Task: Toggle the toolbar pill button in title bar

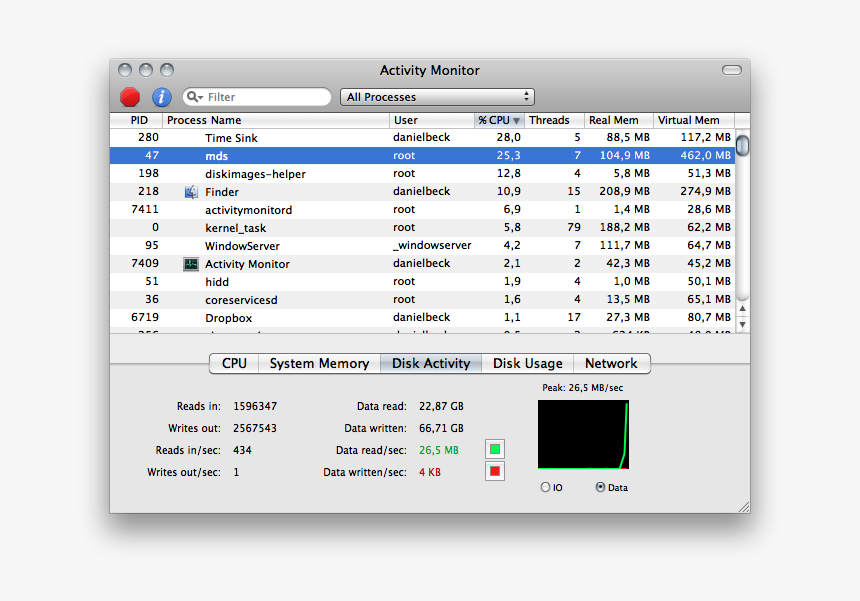Action: pos(732,70)
